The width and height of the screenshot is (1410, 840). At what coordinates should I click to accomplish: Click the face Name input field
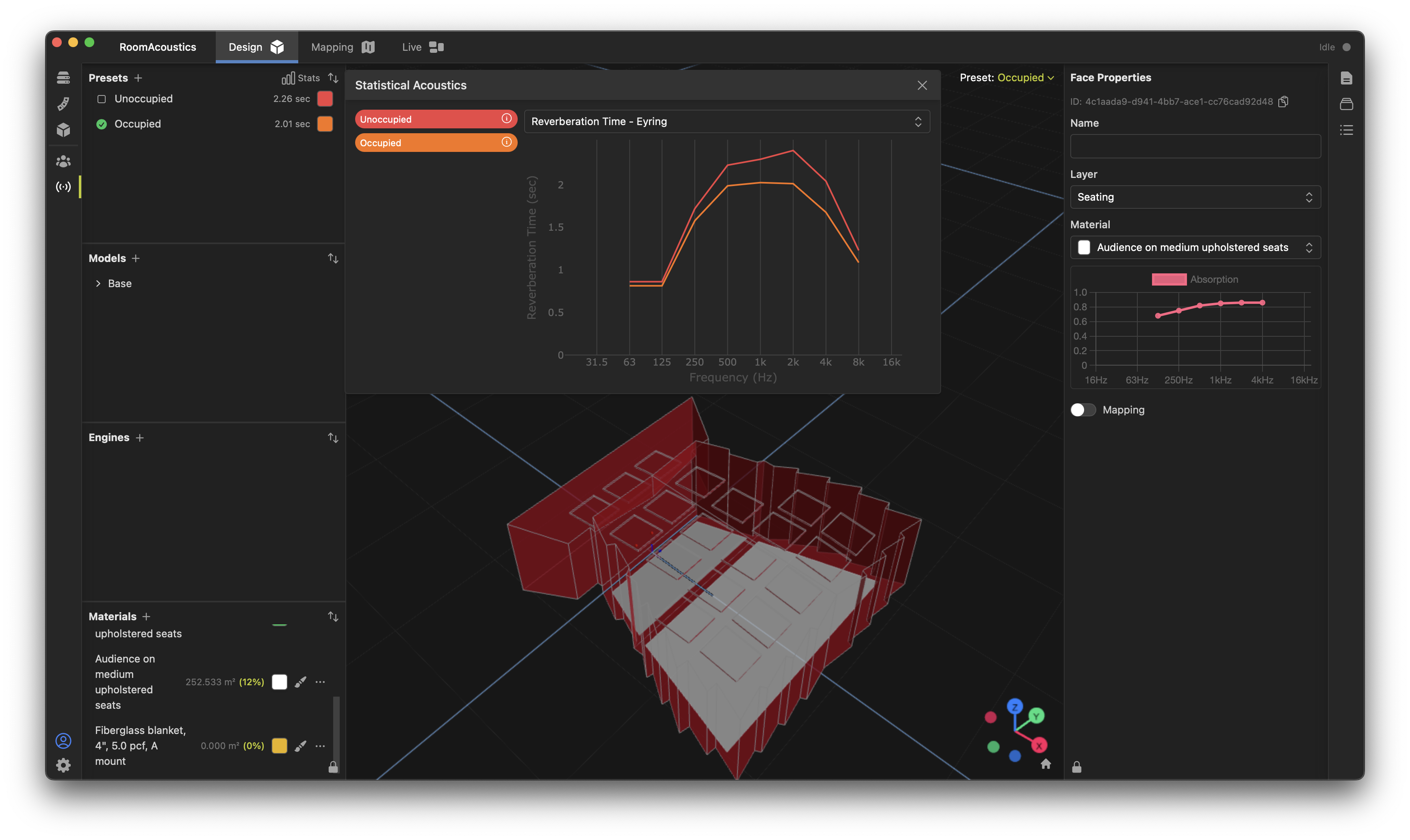coord(1195,147)
